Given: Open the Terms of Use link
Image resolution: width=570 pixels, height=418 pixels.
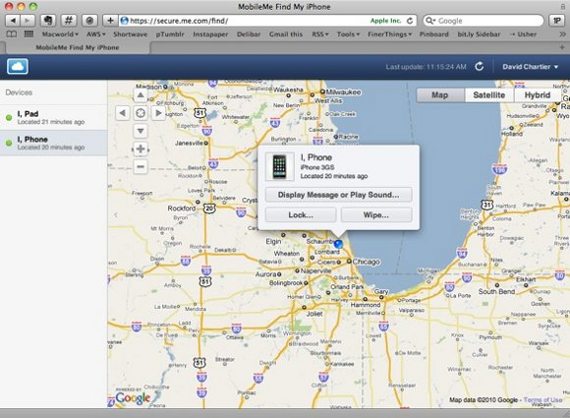Looking at the screenshot, I should point(543,399).
